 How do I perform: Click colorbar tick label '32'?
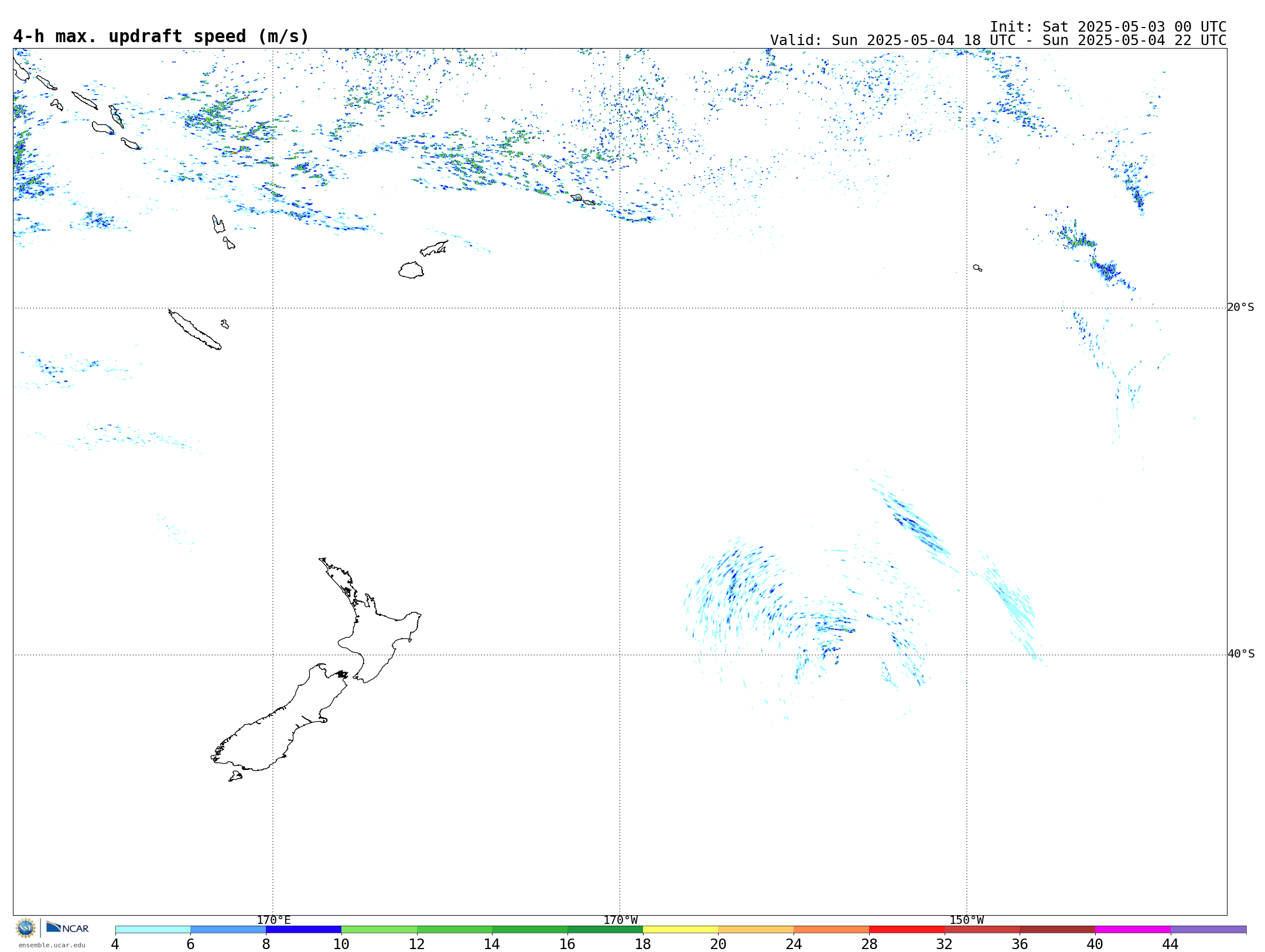tap(945, 944)
